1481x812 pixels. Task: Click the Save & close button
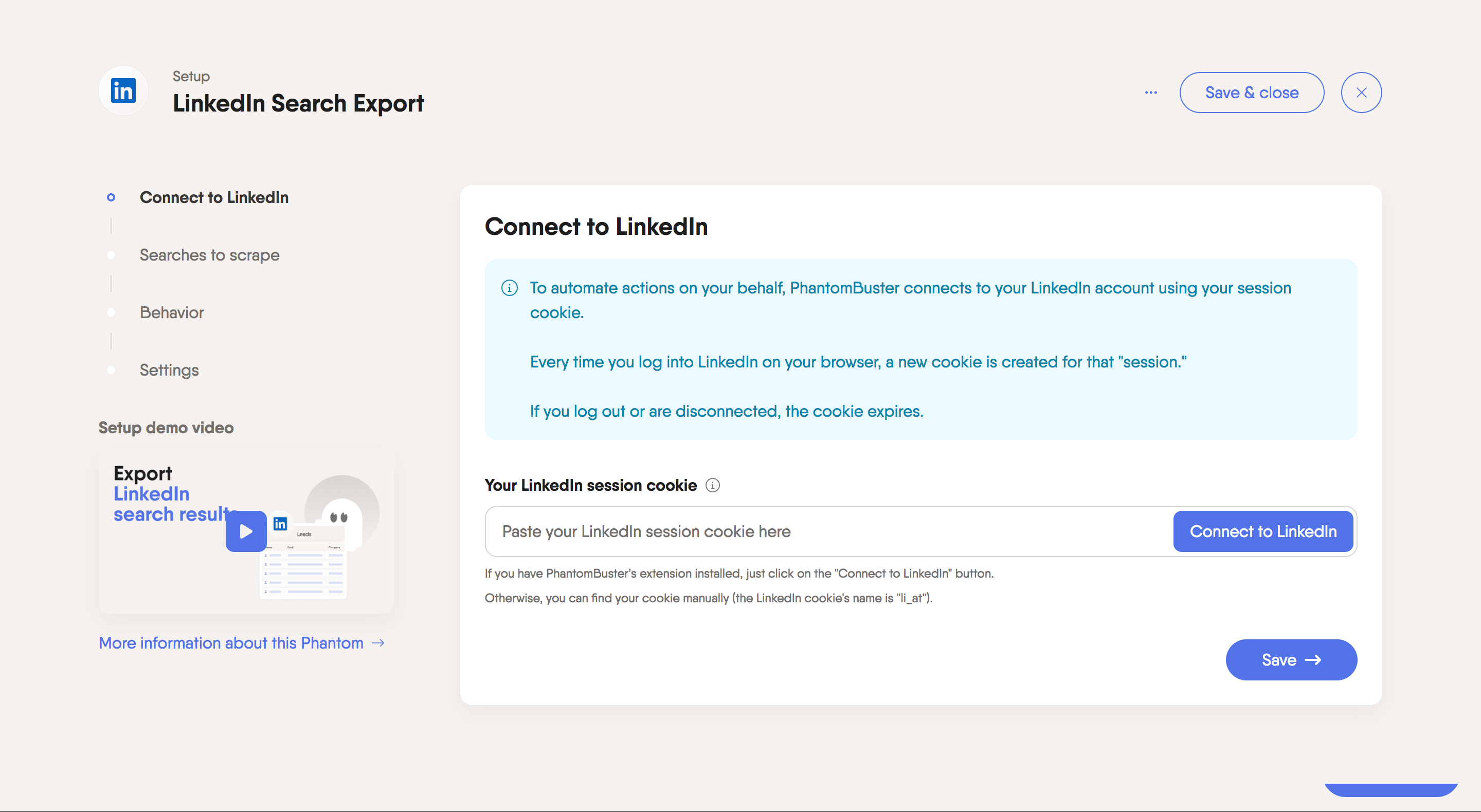(1252, 93)
